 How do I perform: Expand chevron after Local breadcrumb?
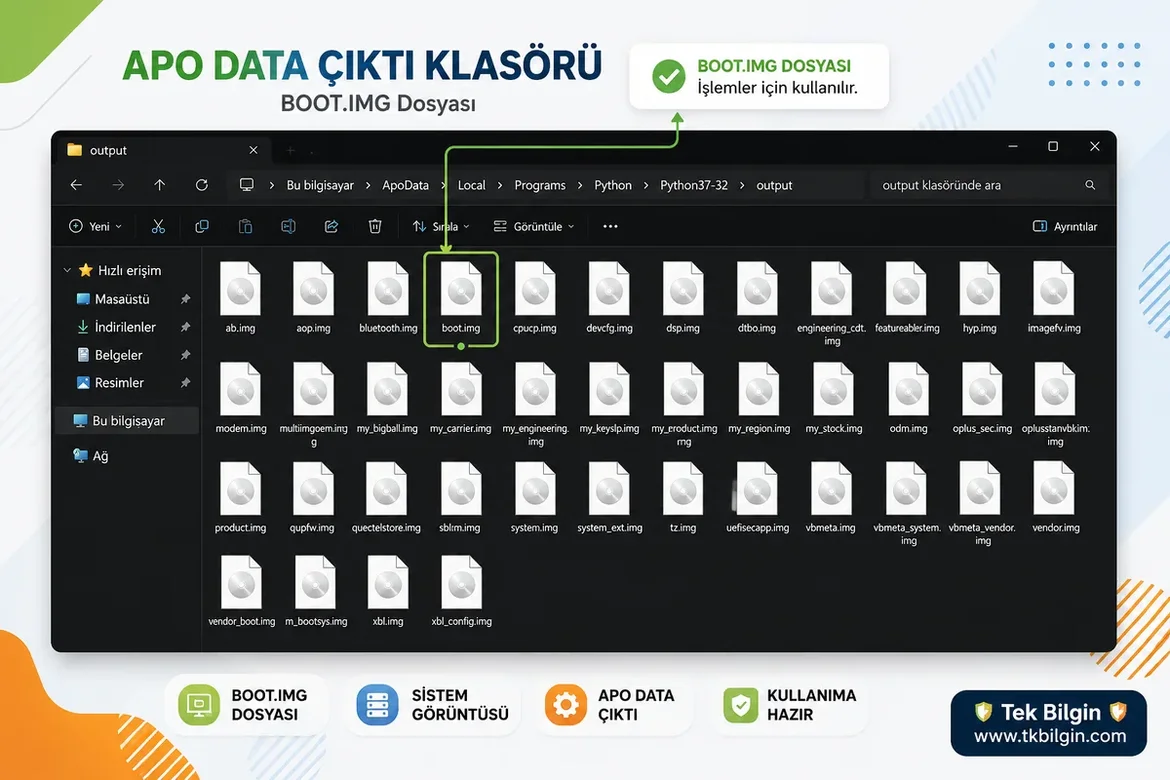tap(500, 185)
